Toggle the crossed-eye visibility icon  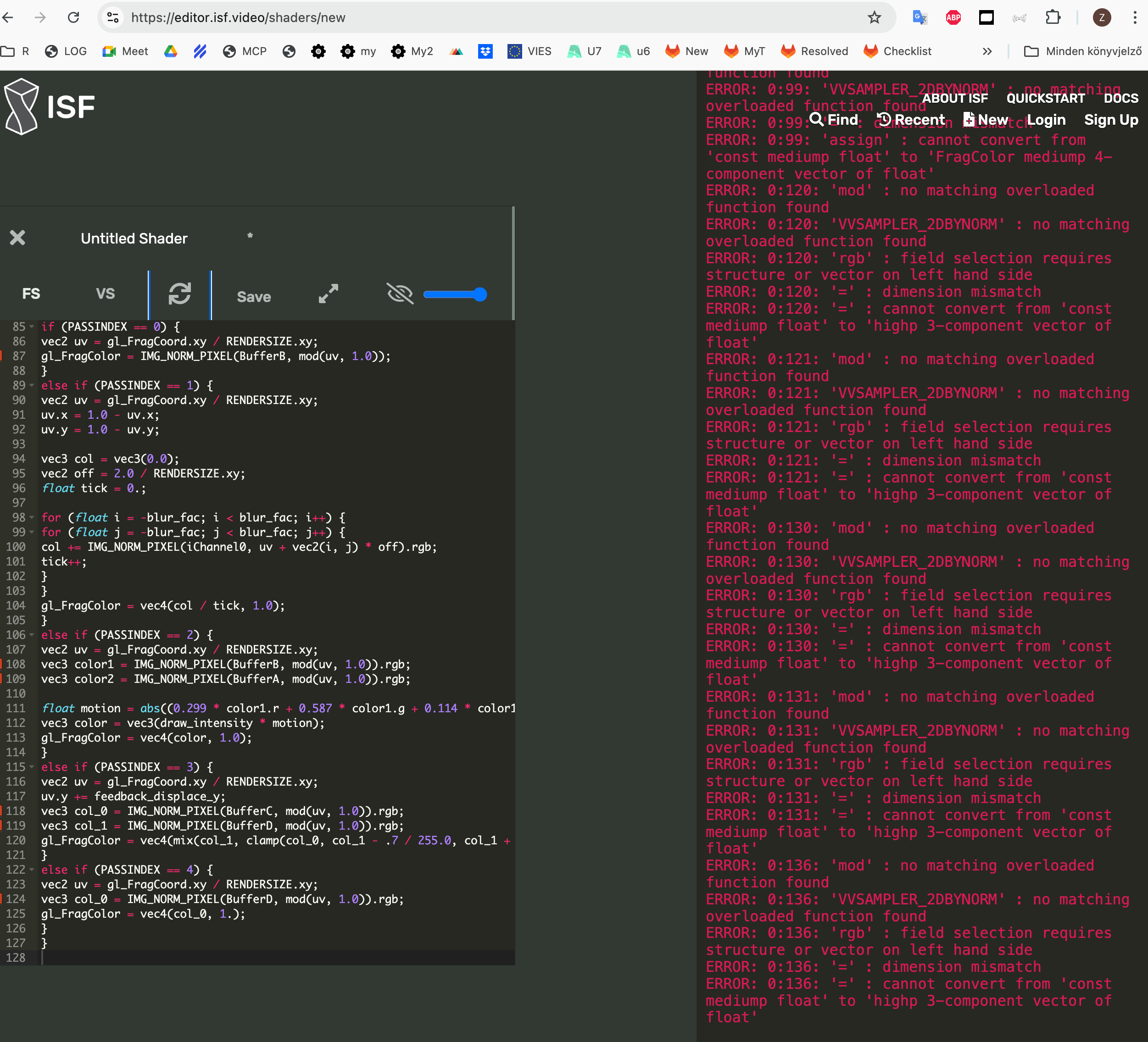pos(400,294)
